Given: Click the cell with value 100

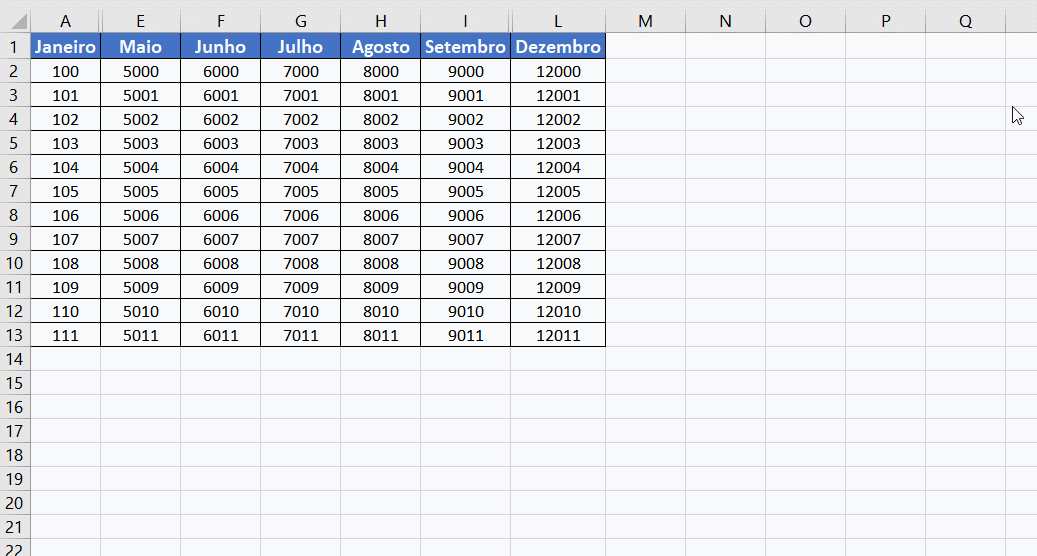Looking at the screenshot, I should click(x=65, y=71).
